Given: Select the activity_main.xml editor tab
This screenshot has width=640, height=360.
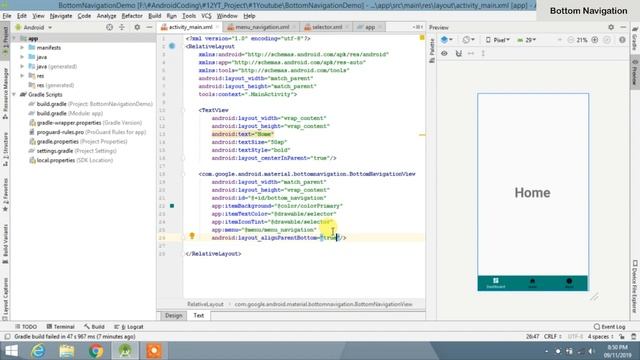Looking at the screenshot, I should (190, 27).
